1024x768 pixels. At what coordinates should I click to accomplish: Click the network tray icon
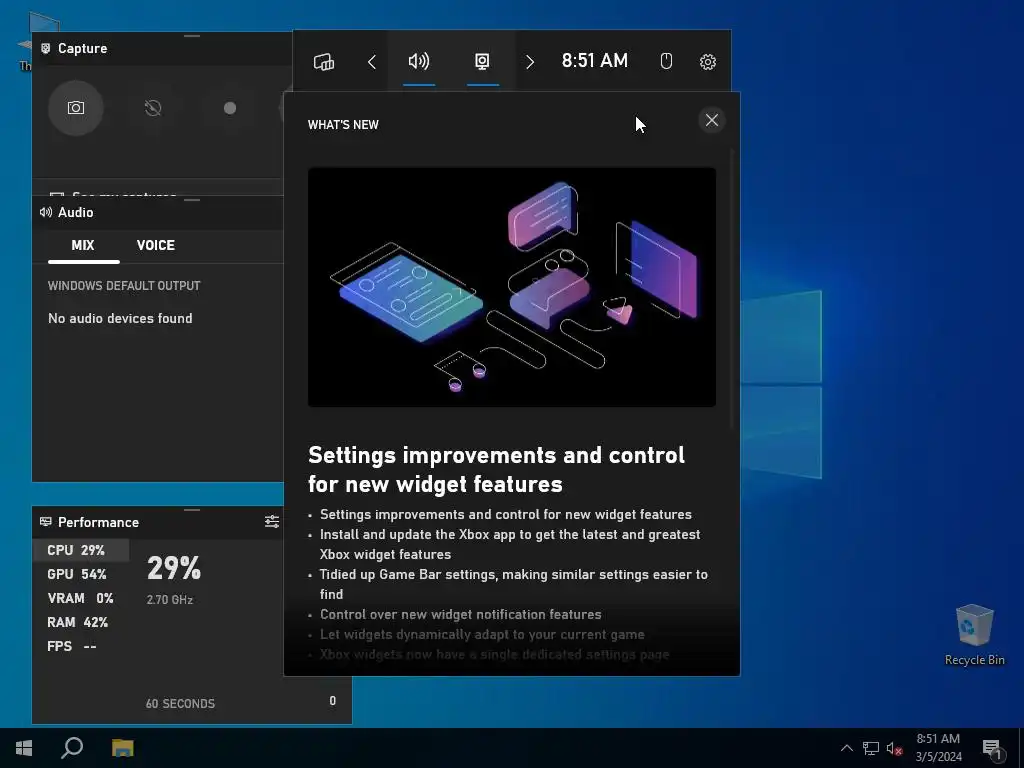(x=871, y=748)
